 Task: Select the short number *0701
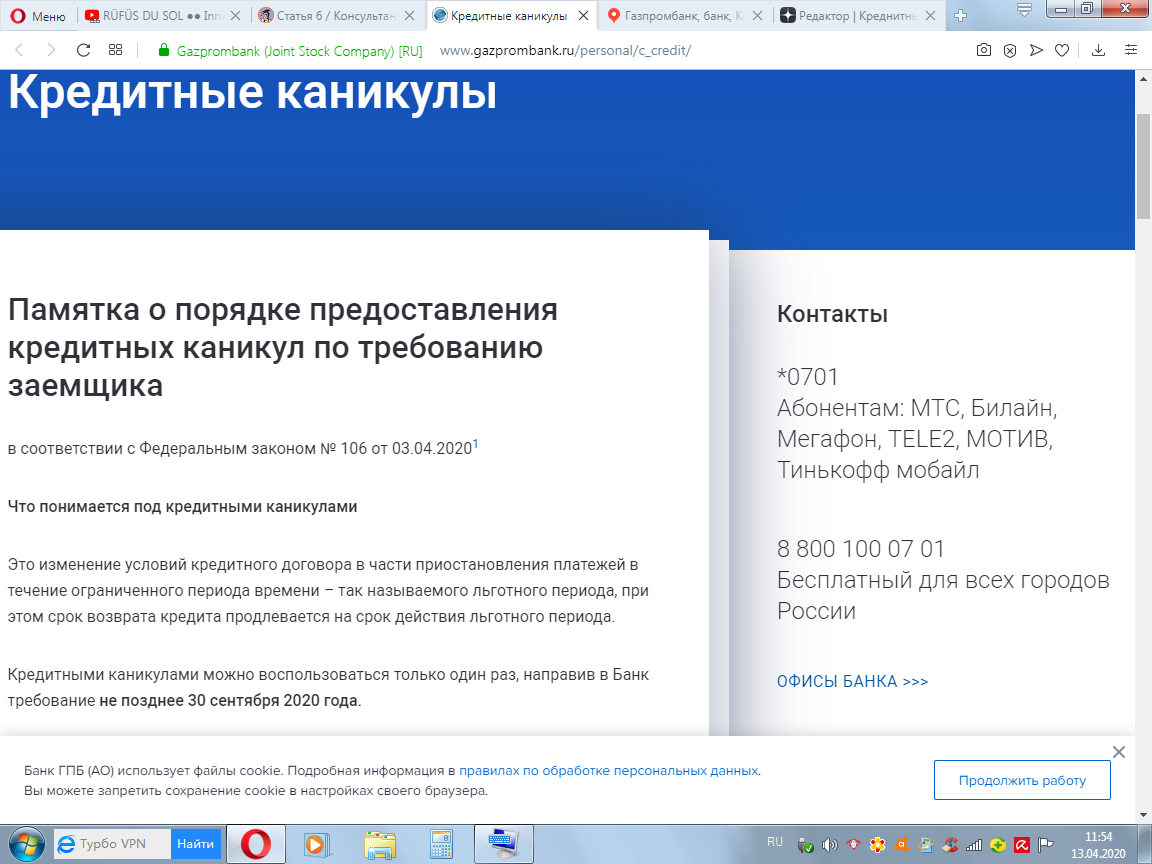[x=807, y=377]
